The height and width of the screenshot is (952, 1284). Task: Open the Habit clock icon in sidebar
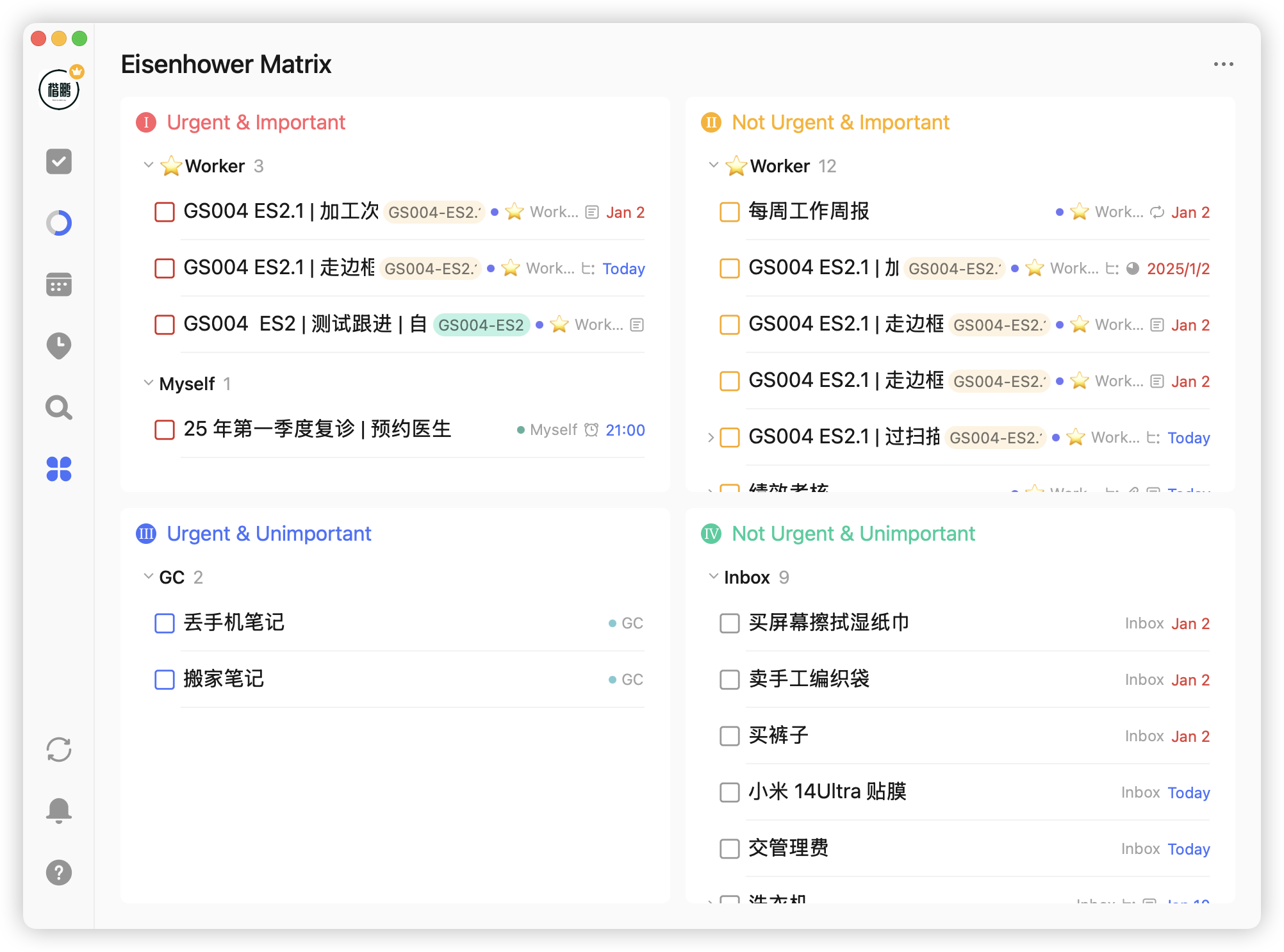coord(59,346)
